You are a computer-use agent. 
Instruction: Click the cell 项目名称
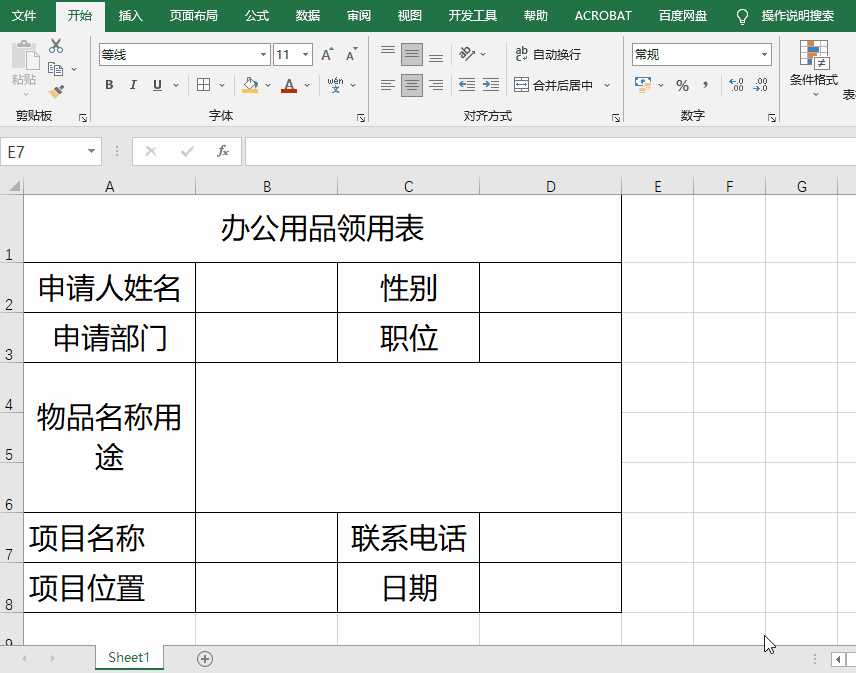tap(109, 538)
